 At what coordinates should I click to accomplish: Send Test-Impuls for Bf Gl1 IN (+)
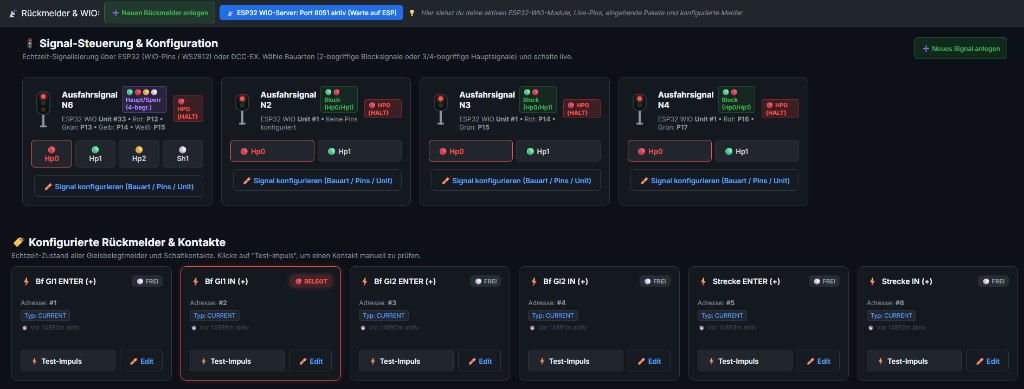[237, 361]
